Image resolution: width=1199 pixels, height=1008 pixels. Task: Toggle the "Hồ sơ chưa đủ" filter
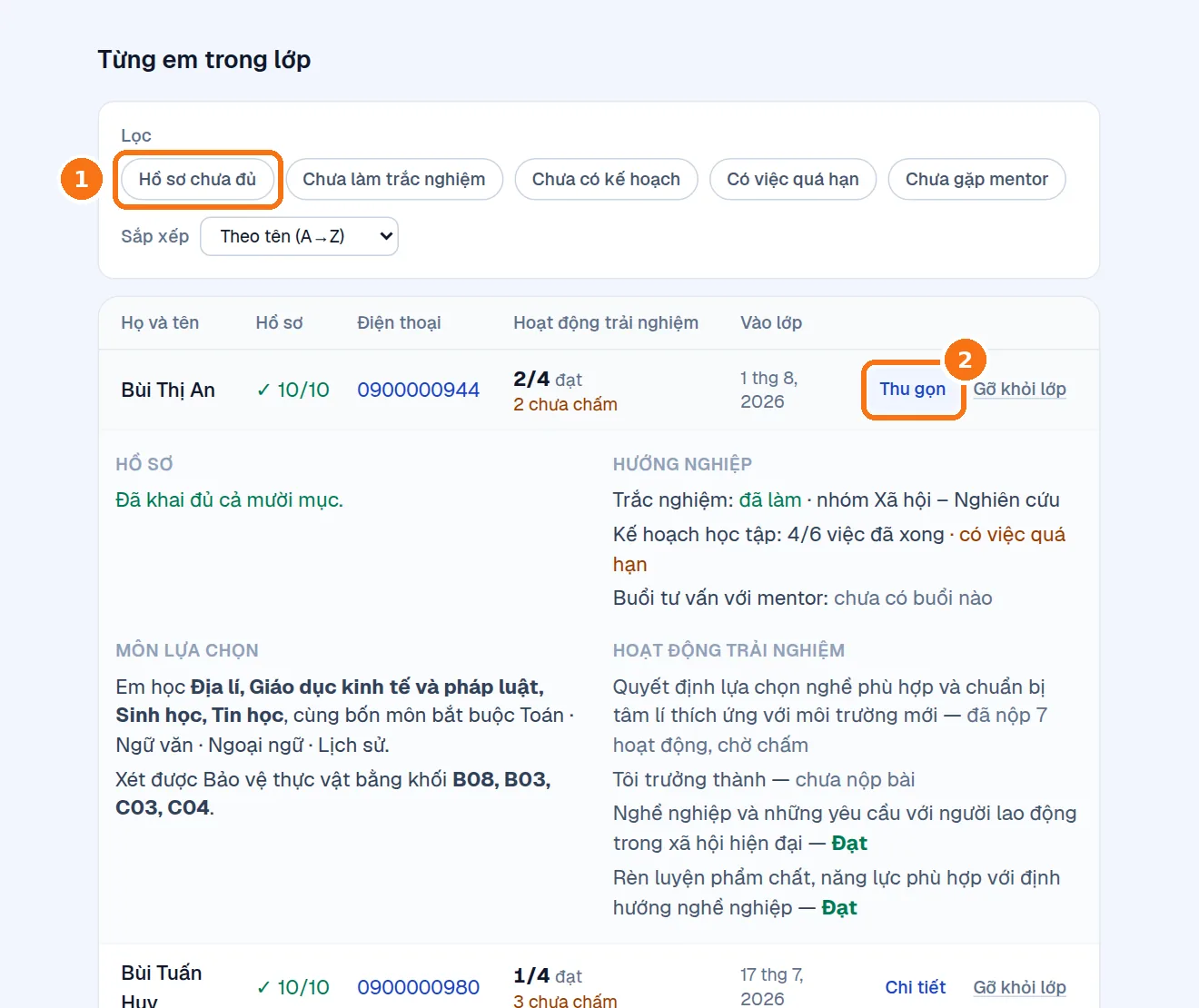pos(197,180)
